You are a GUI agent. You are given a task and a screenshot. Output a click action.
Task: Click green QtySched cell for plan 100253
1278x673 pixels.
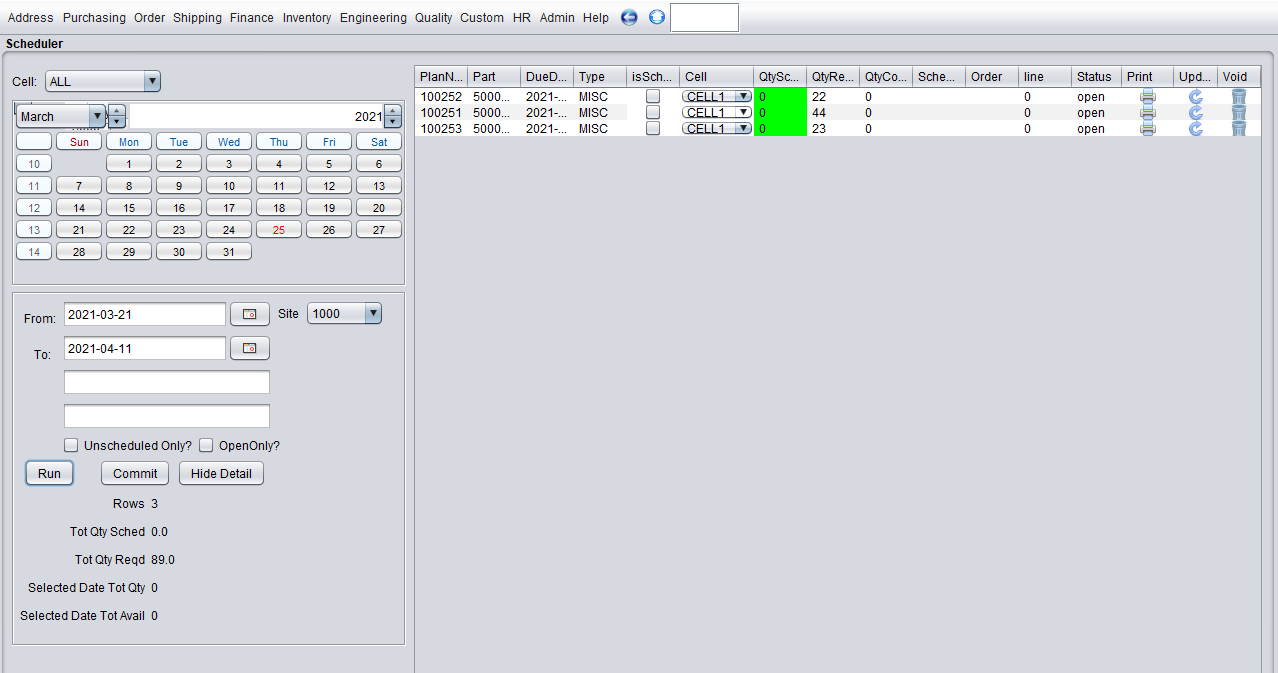click(780, 129)
